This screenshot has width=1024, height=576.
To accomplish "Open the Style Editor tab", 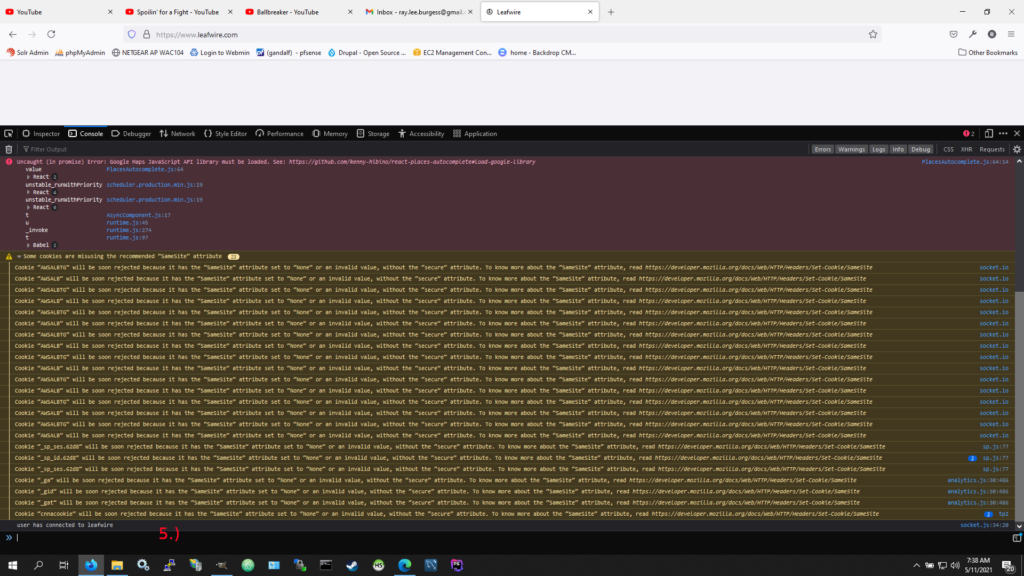I will pyautogui.click(x=225, y=133).
